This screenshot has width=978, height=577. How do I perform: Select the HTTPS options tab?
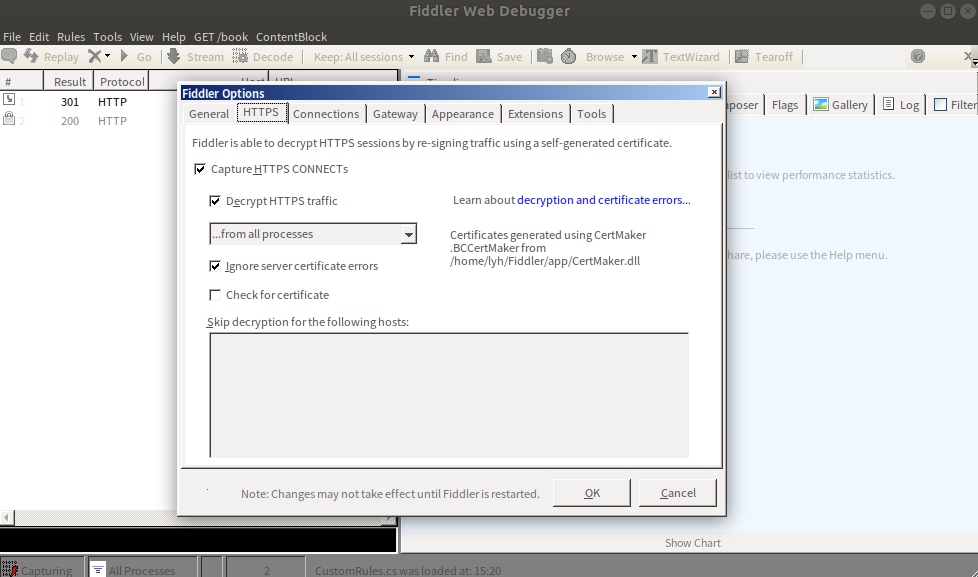tap(261, 113)
